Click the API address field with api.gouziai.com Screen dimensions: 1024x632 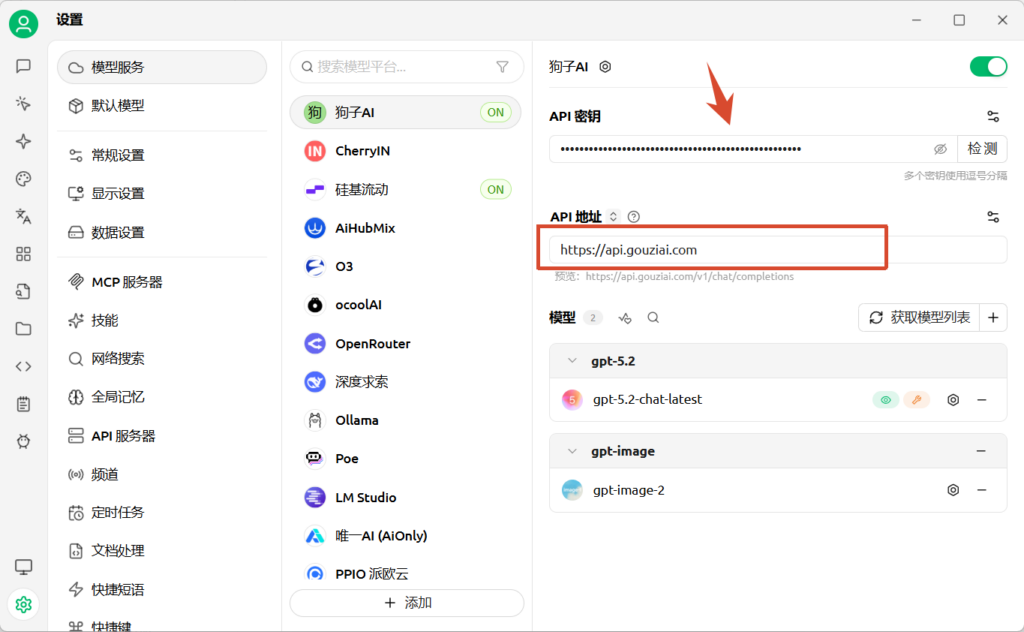point(778,250)
